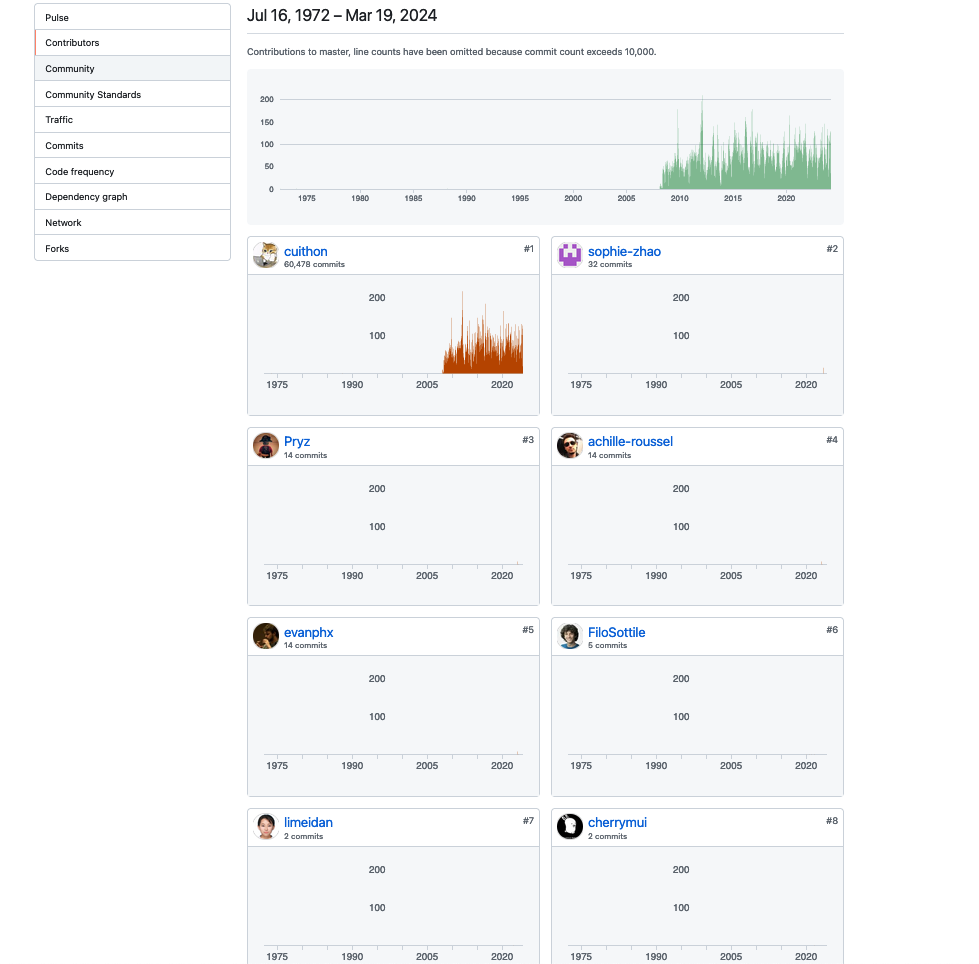Click sophie-zhao's purple avatar icon
This screenshot has height=964, width=979.
point(570,255)
